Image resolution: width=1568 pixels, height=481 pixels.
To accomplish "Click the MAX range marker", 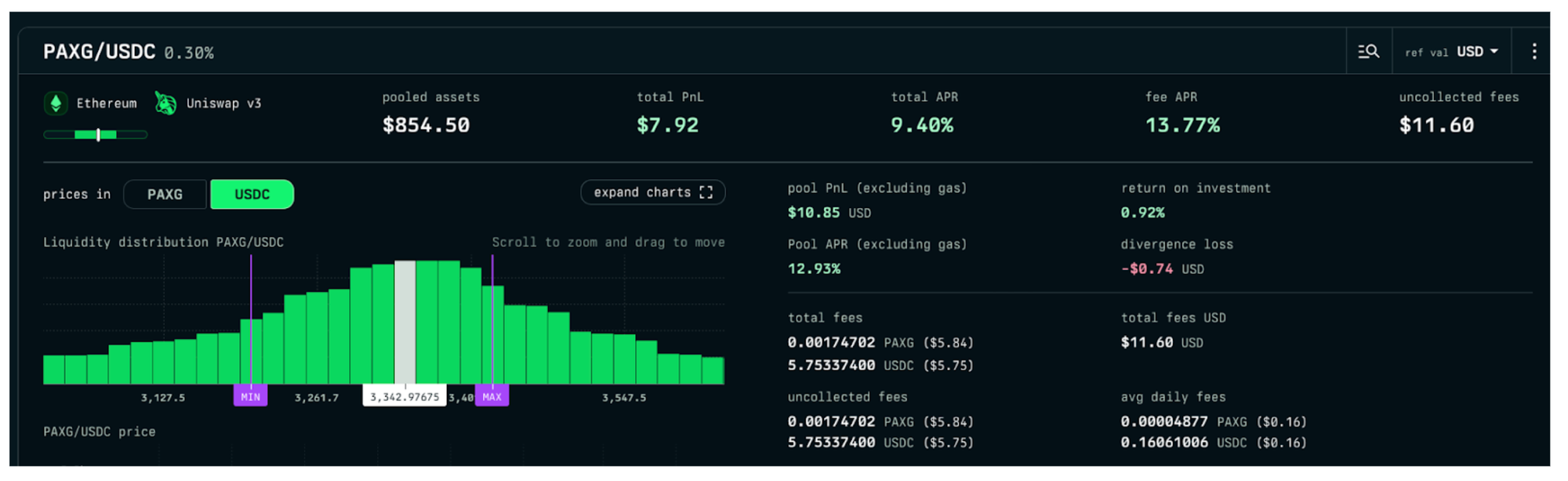I will pyautogui.click(x=492, y=397).
